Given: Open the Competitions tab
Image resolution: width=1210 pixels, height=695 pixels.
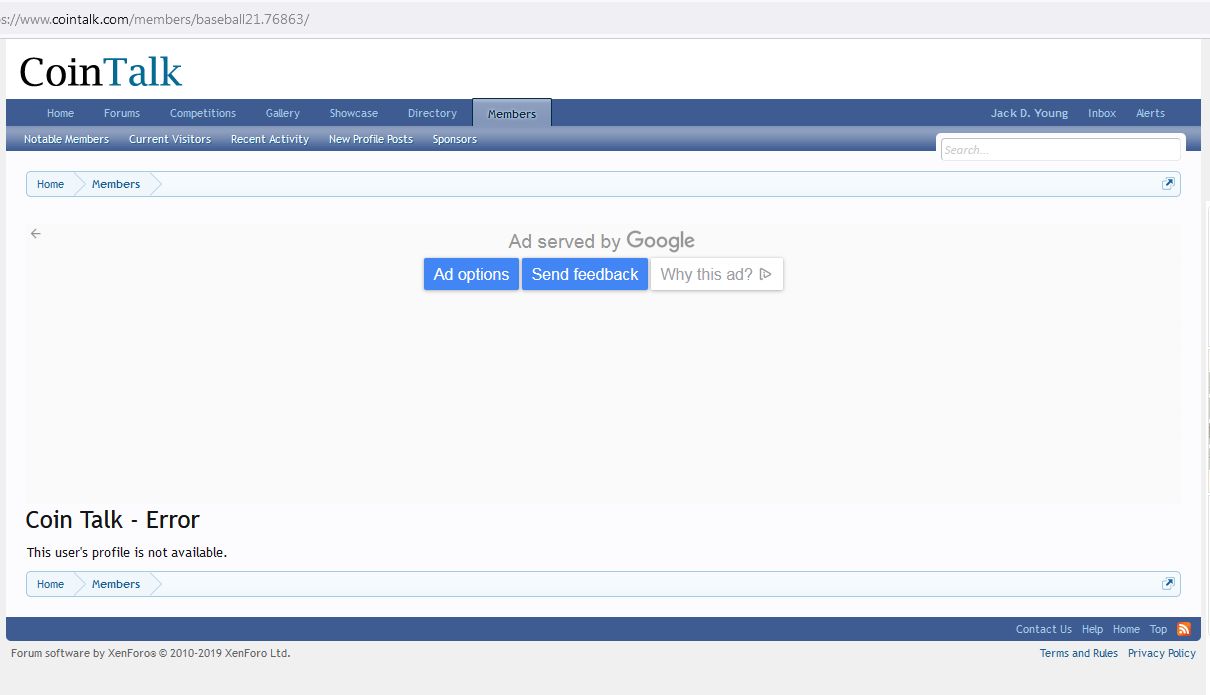Looking at the screenshot, I should tap(203, 113).
